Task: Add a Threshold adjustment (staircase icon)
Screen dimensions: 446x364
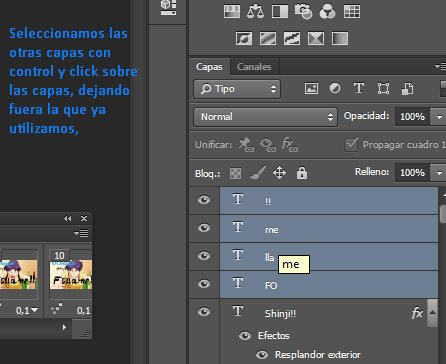Action: pyautogui.click(x=292, y=38)
